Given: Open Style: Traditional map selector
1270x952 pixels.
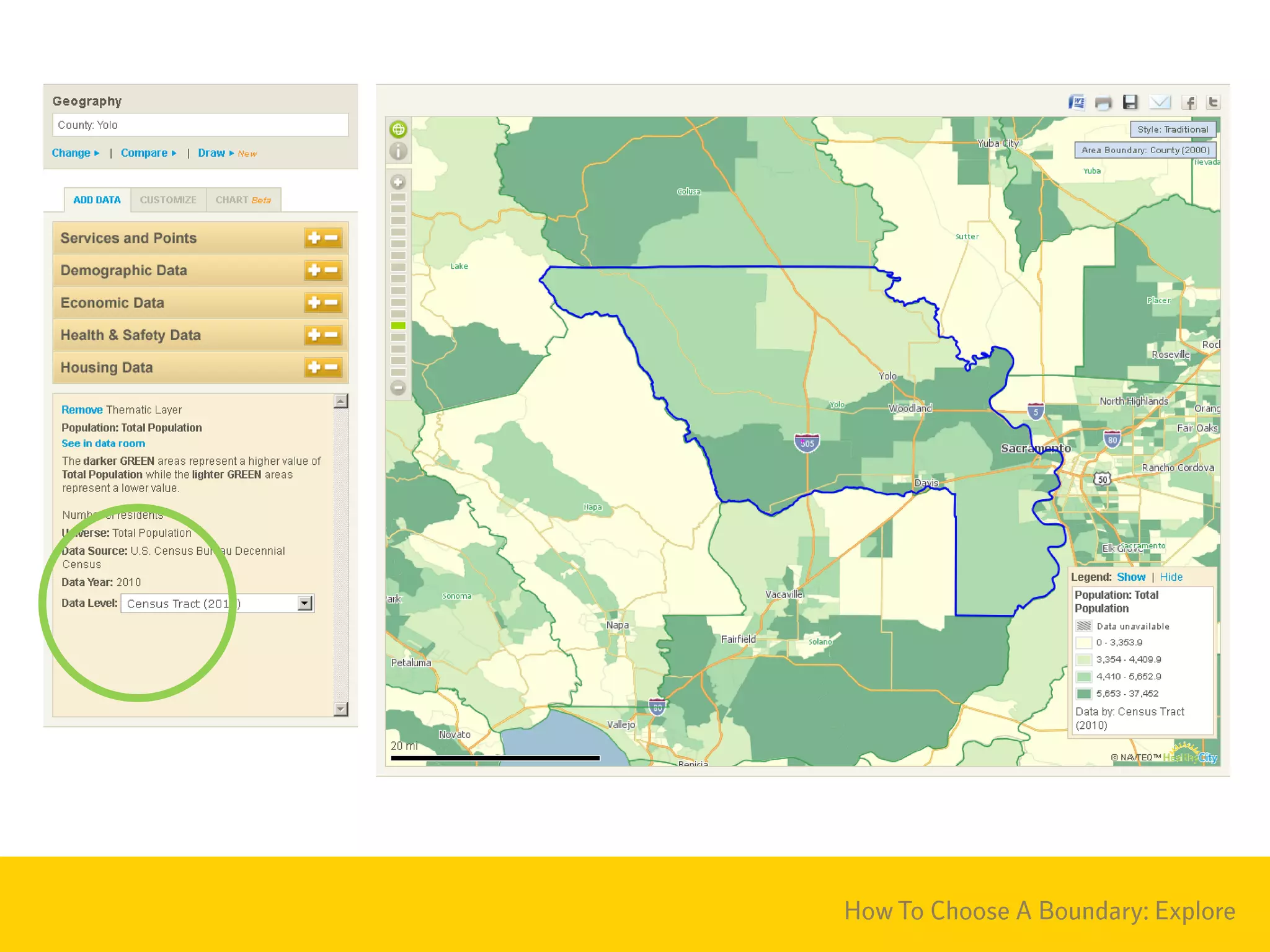Looking at the screenshot, I should (1172, 130).
